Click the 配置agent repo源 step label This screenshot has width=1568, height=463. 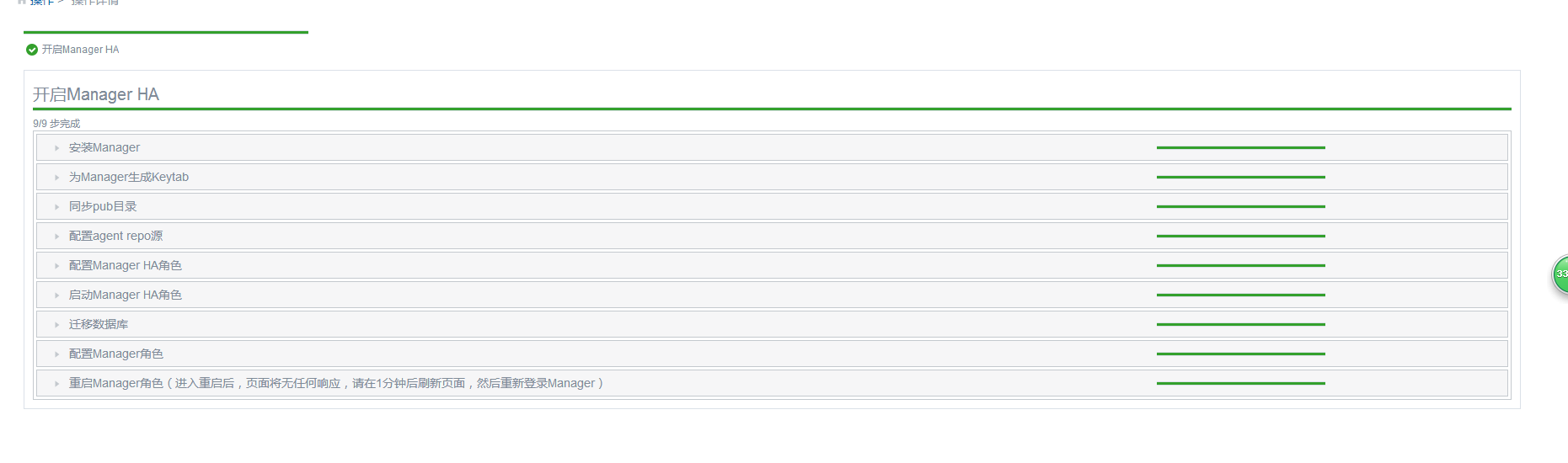pyautogui.click(x=115, y=236)
